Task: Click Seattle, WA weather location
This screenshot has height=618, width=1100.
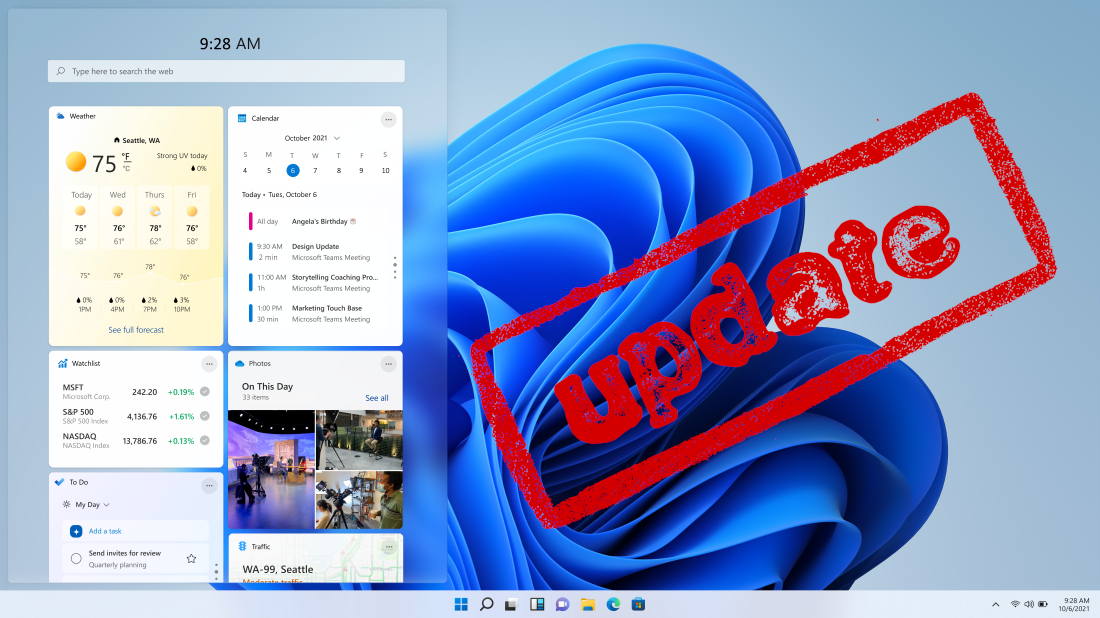Action: [x=137, y=140]
